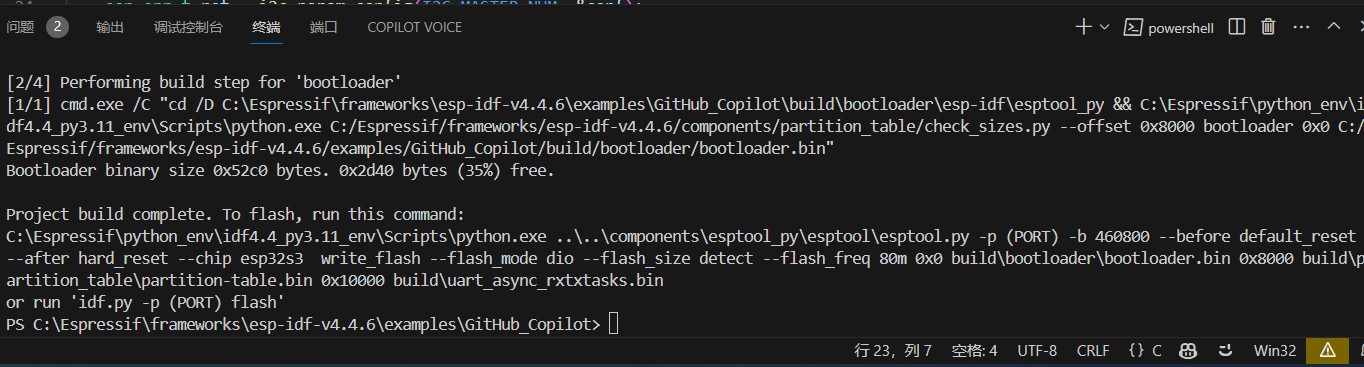Click the yellow warning status icon
Screen dimensions: 1364x367
click(1327, 350)
